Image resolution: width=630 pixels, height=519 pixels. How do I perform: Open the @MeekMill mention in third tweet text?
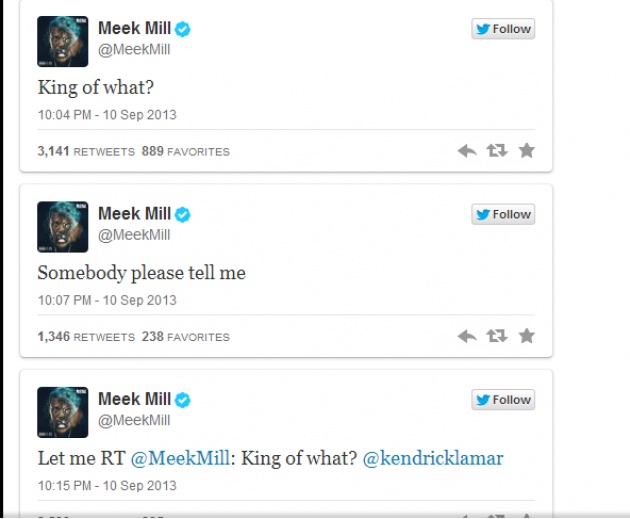[180, 458]
